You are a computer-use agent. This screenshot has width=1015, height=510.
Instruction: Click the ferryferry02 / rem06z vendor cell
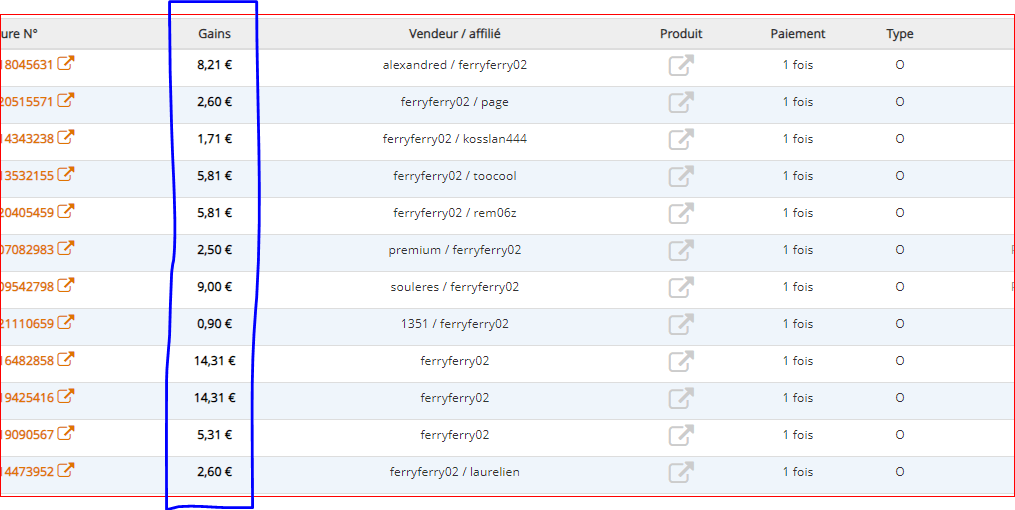pos(454,213)
